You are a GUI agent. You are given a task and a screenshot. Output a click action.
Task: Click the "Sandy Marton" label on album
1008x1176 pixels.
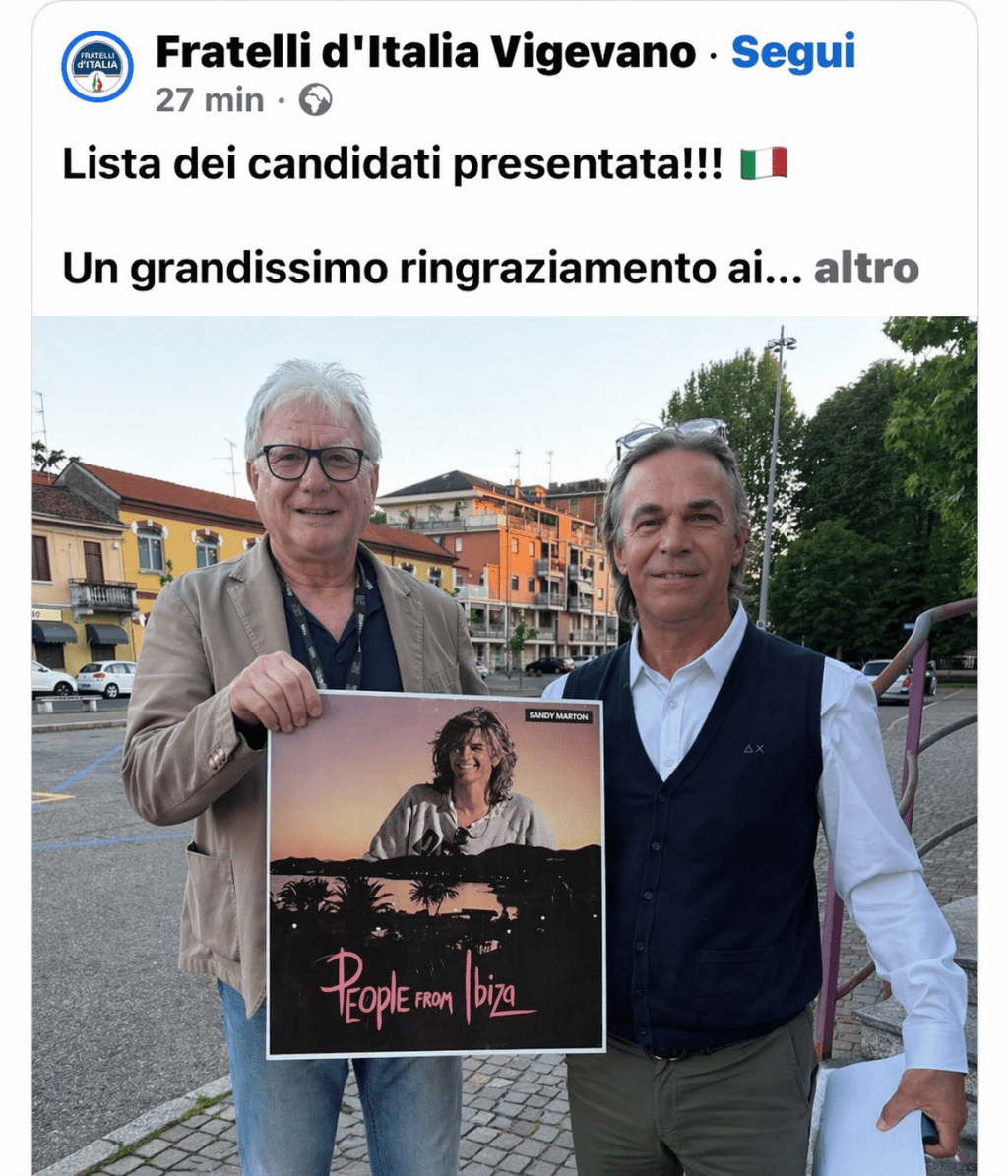tap(559, 715)
